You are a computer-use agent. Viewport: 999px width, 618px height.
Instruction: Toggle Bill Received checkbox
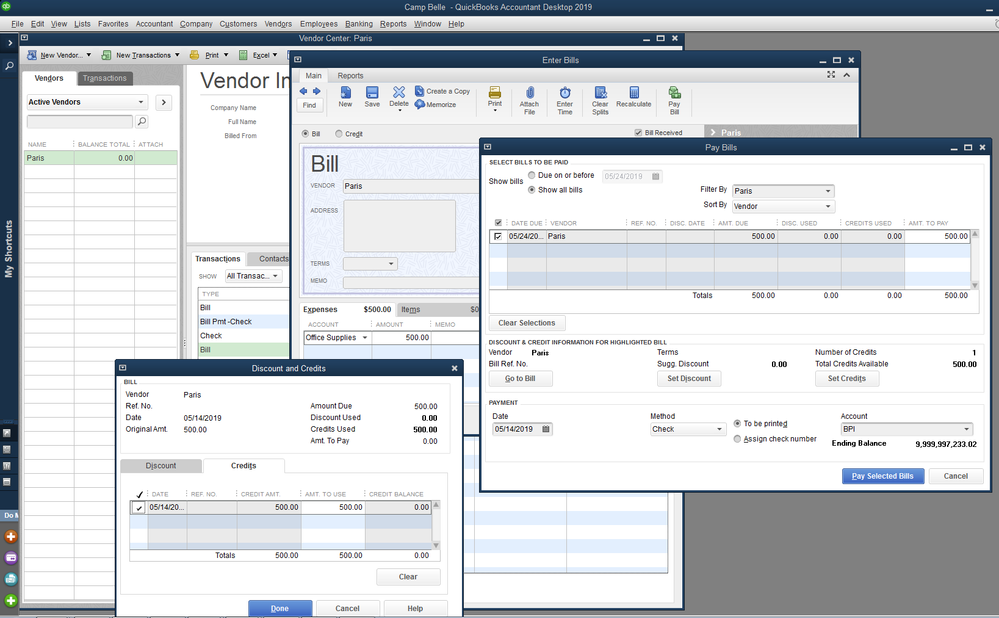pos(638,133)
